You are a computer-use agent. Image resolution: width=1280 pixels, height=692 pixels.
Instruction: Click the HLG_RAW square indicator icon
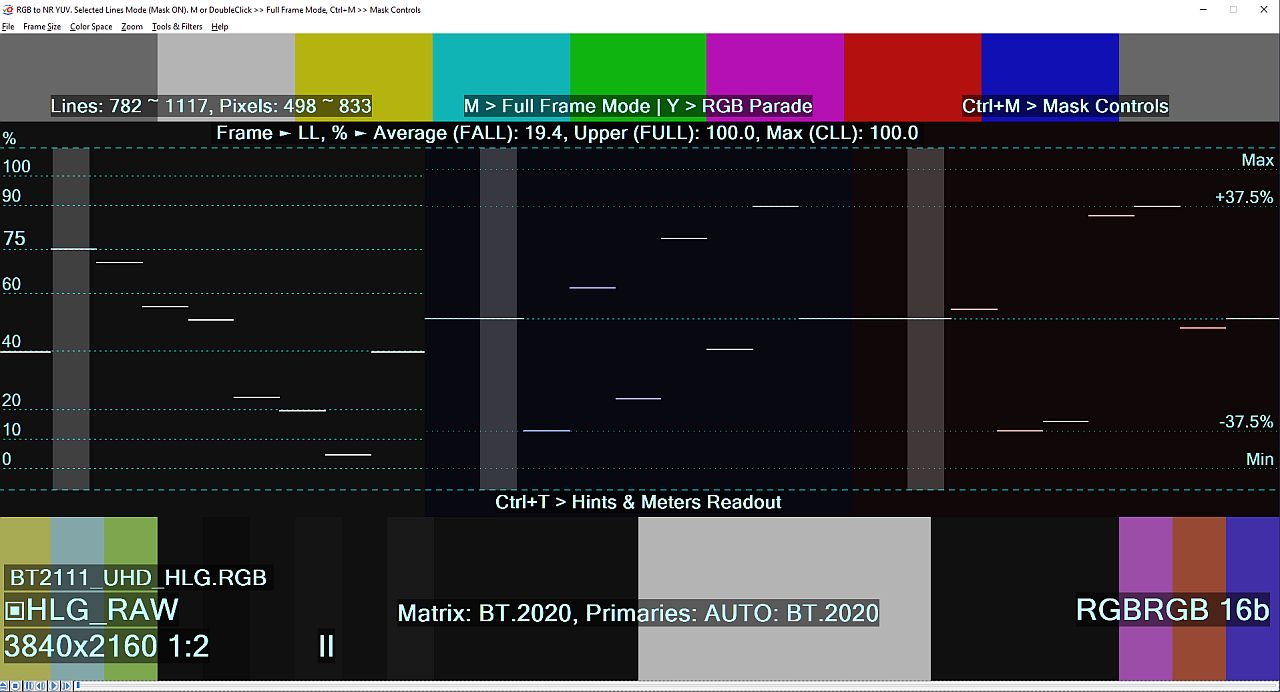click(14, 610)
